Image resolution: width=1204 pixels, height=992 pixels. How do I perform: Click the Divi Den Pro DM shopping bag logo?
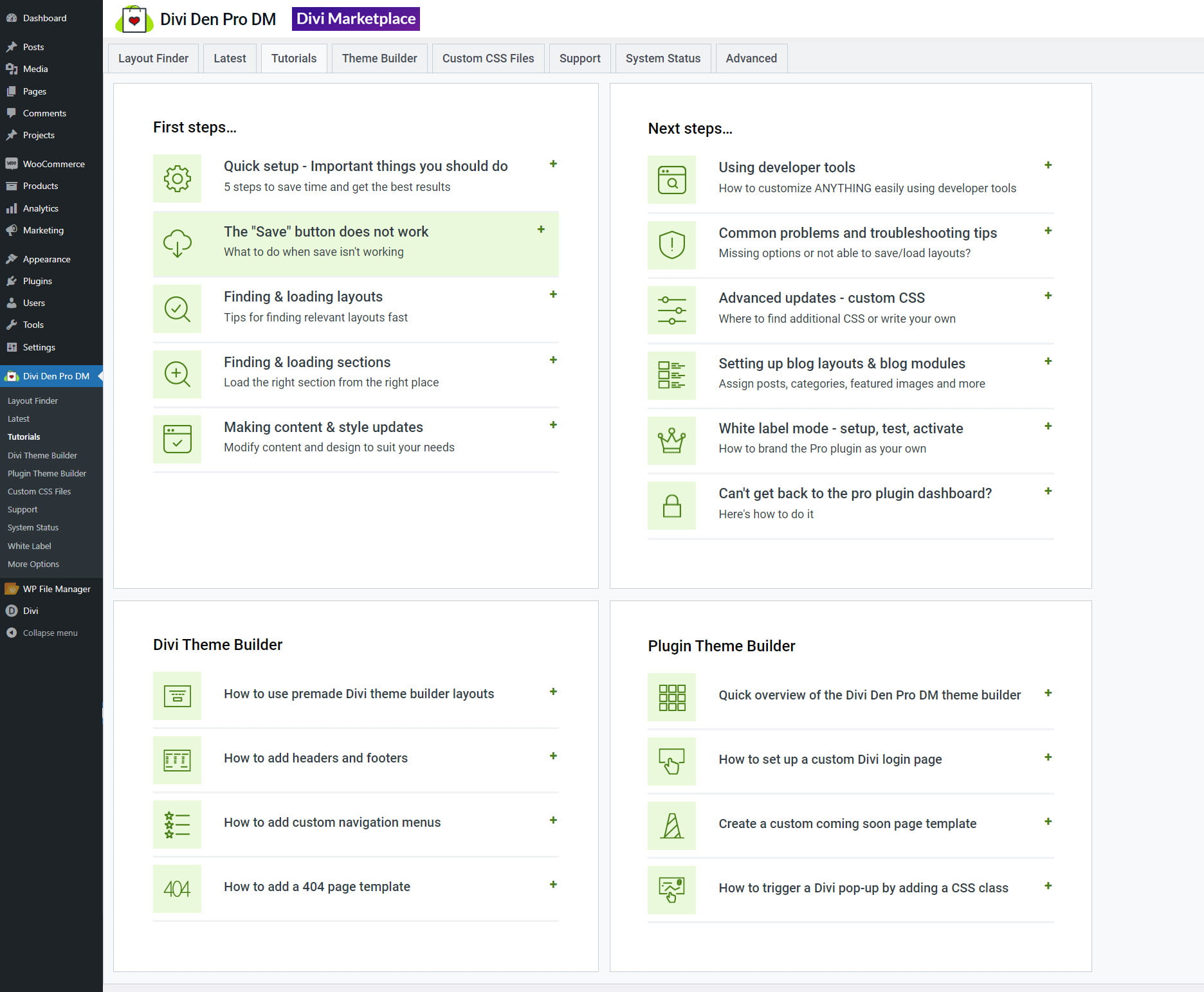pos(134,19)
